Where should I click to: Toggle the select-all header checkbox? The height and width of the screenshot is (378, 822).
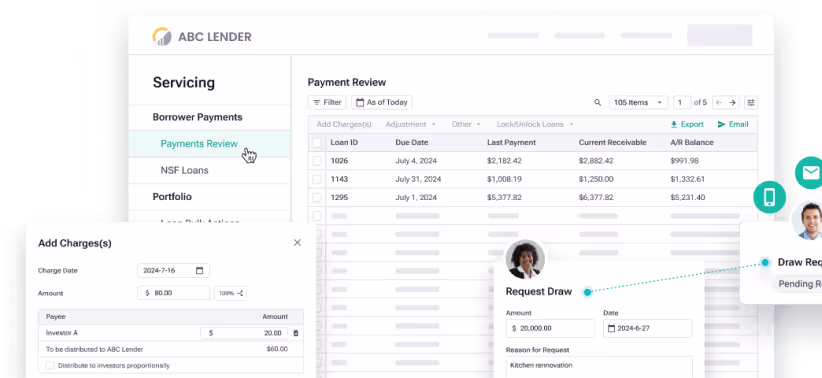coord(317,143)
